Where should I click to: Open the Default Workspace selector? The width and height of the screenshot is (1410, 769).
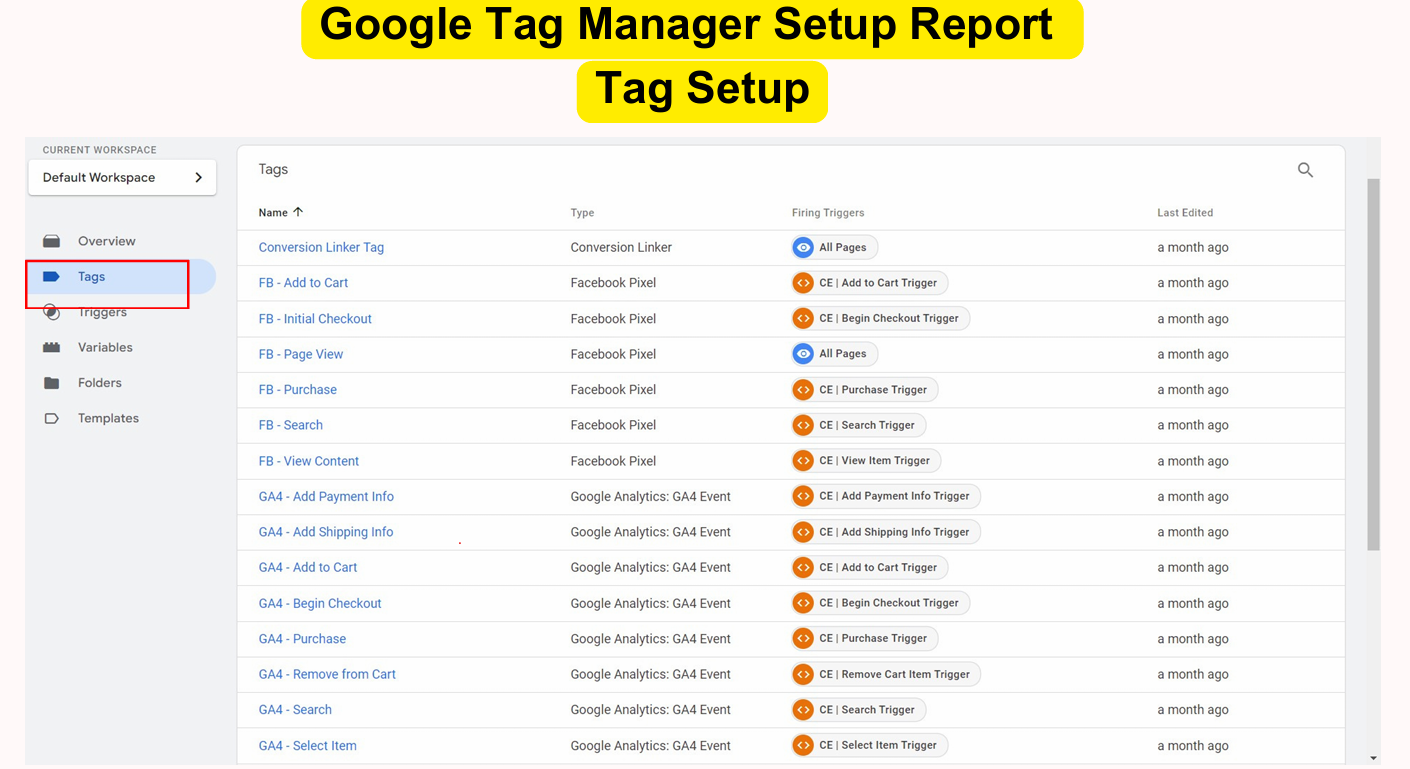122,177
